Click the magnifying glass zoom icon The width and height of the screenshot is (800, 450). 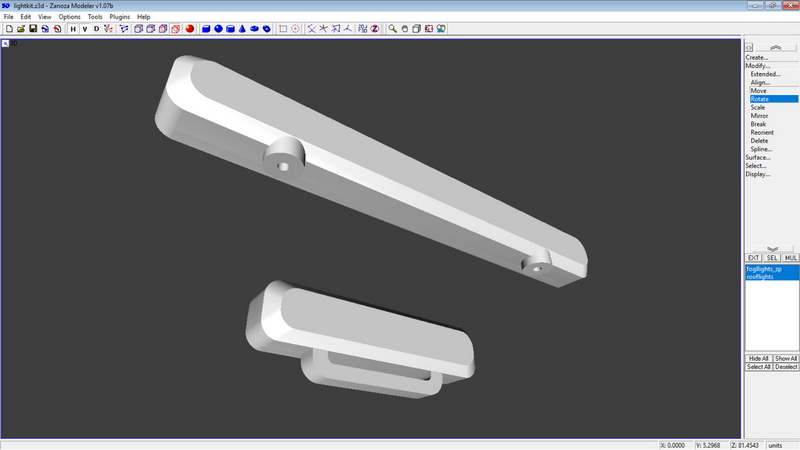click(392, 29)
